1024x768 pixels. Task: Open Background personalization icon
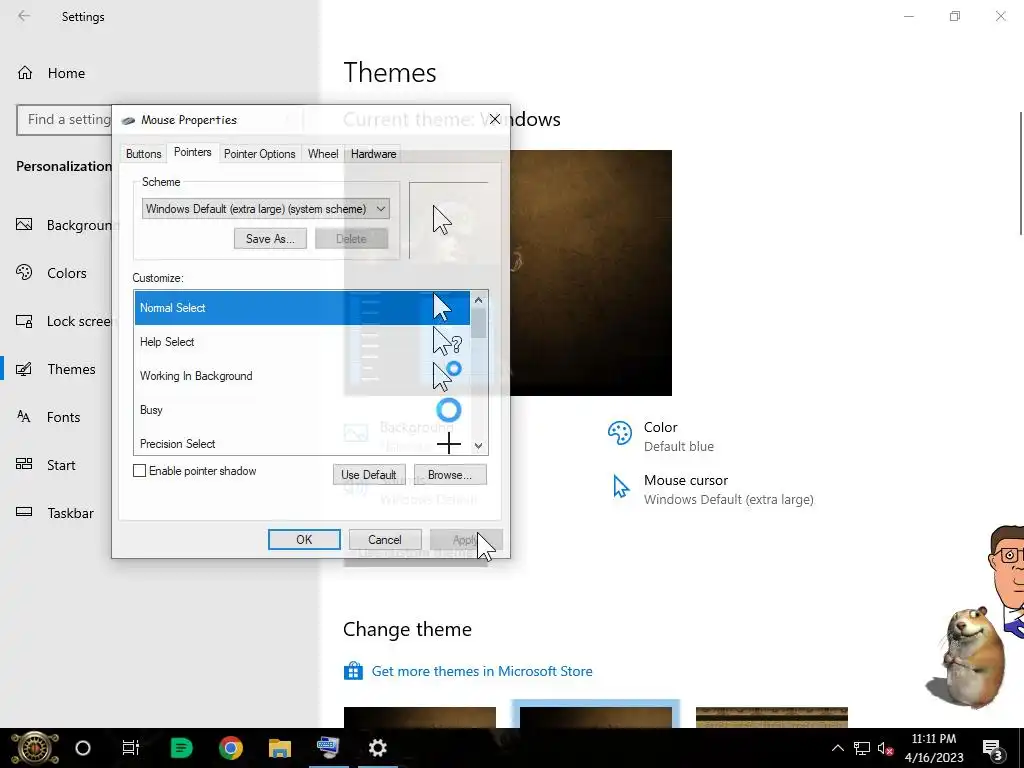pos(24,225)
